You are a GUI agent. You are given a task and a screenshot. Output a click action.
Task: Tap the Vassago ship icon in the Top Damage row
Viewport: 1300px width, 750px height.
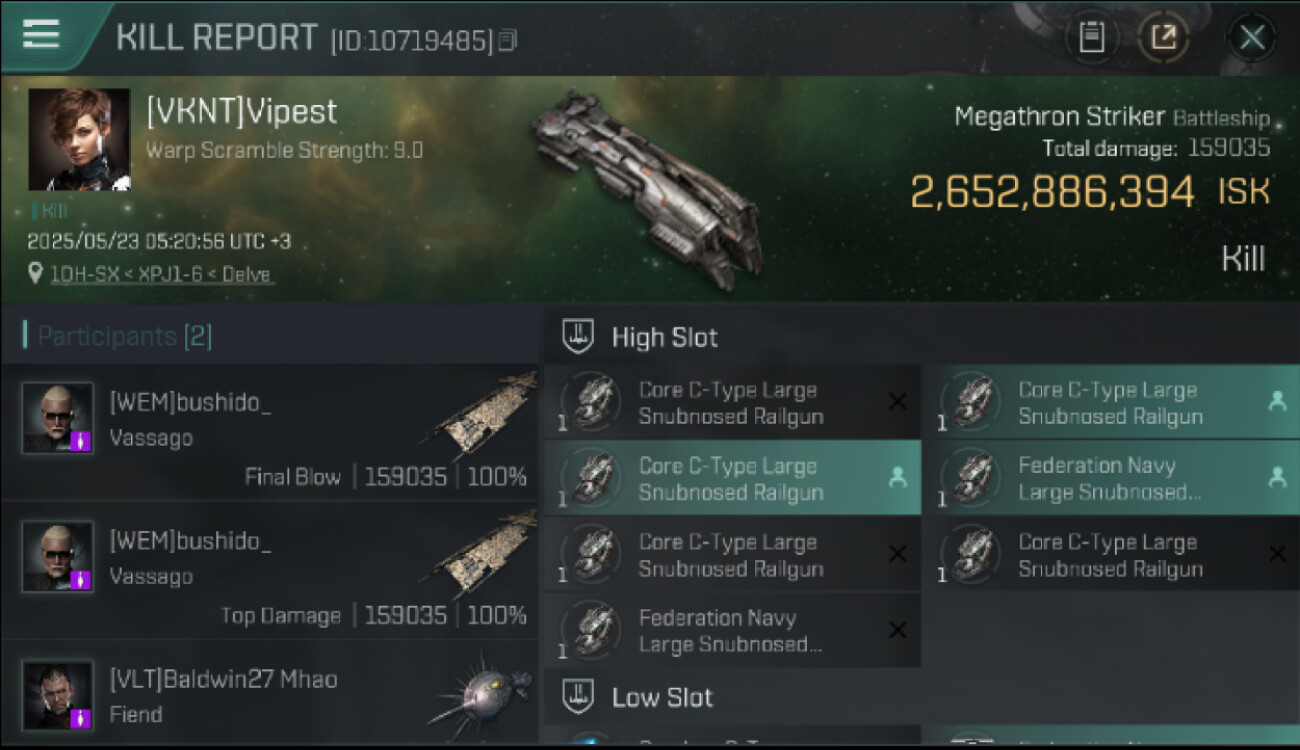click(487, 553)
